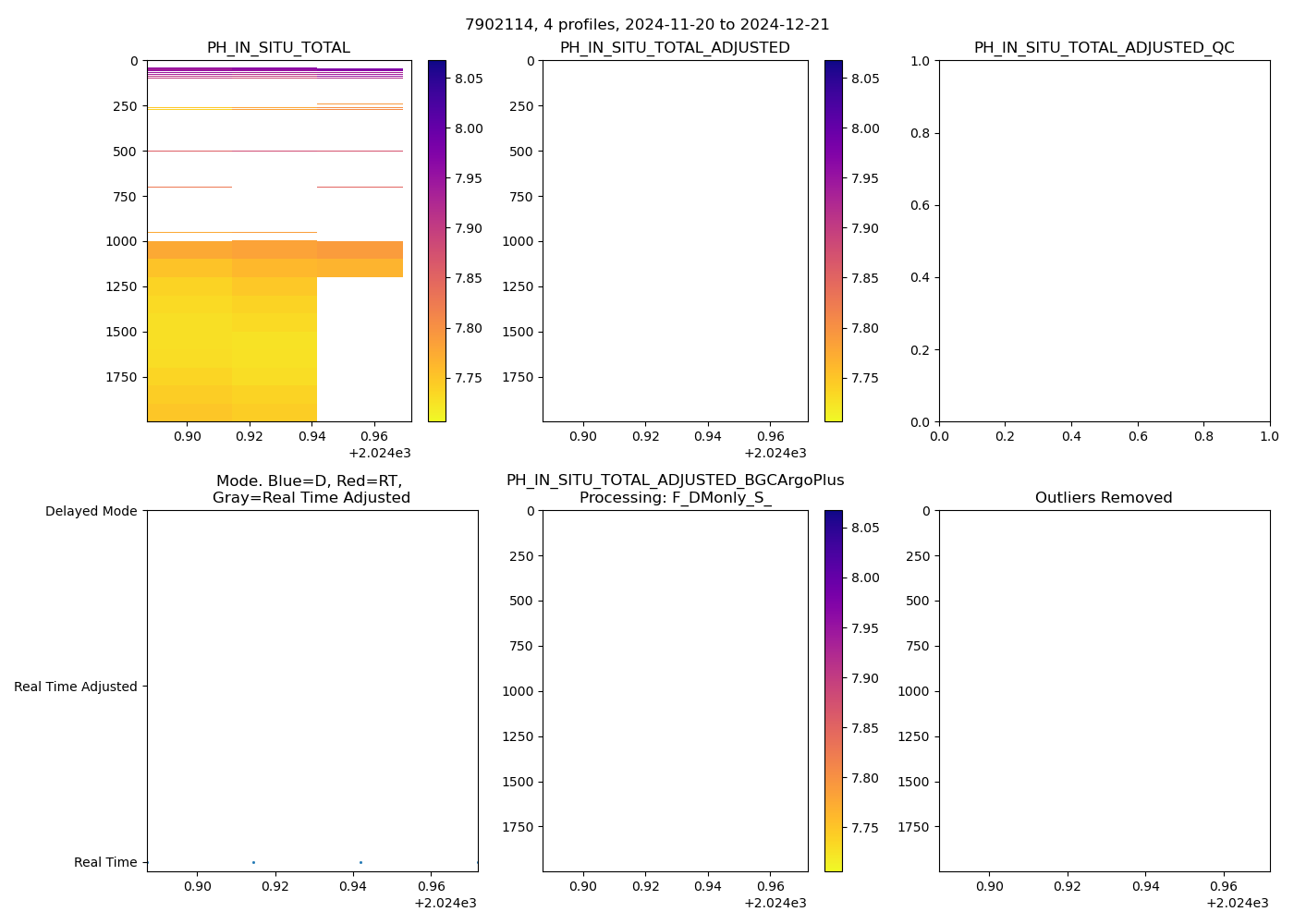
Task: Click the Real Time y-axis label
Action: (105, 862)
